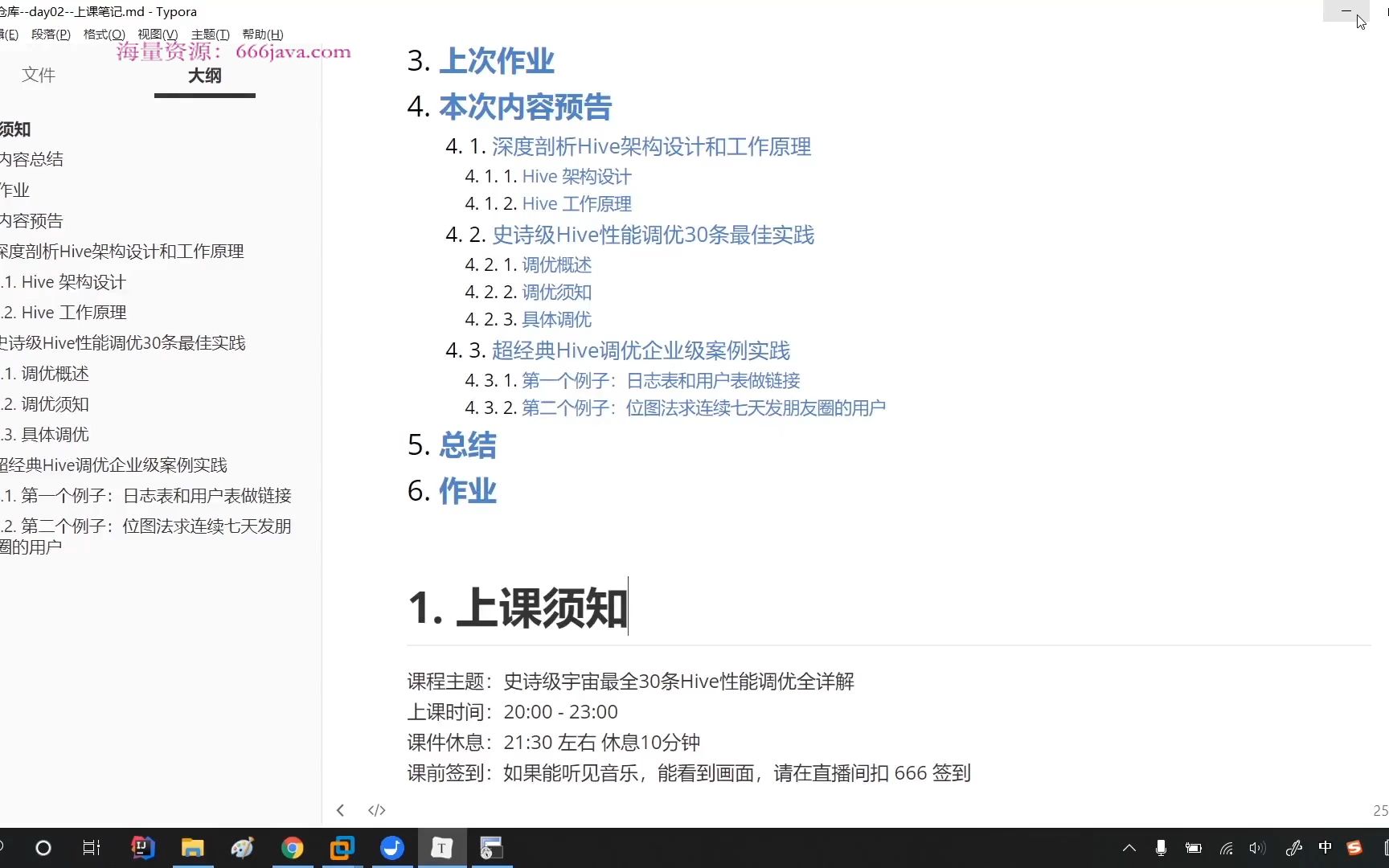Open the VMware icon on taskbar
The height and width of the screenshot is (868, 1389).
point(342,848)
